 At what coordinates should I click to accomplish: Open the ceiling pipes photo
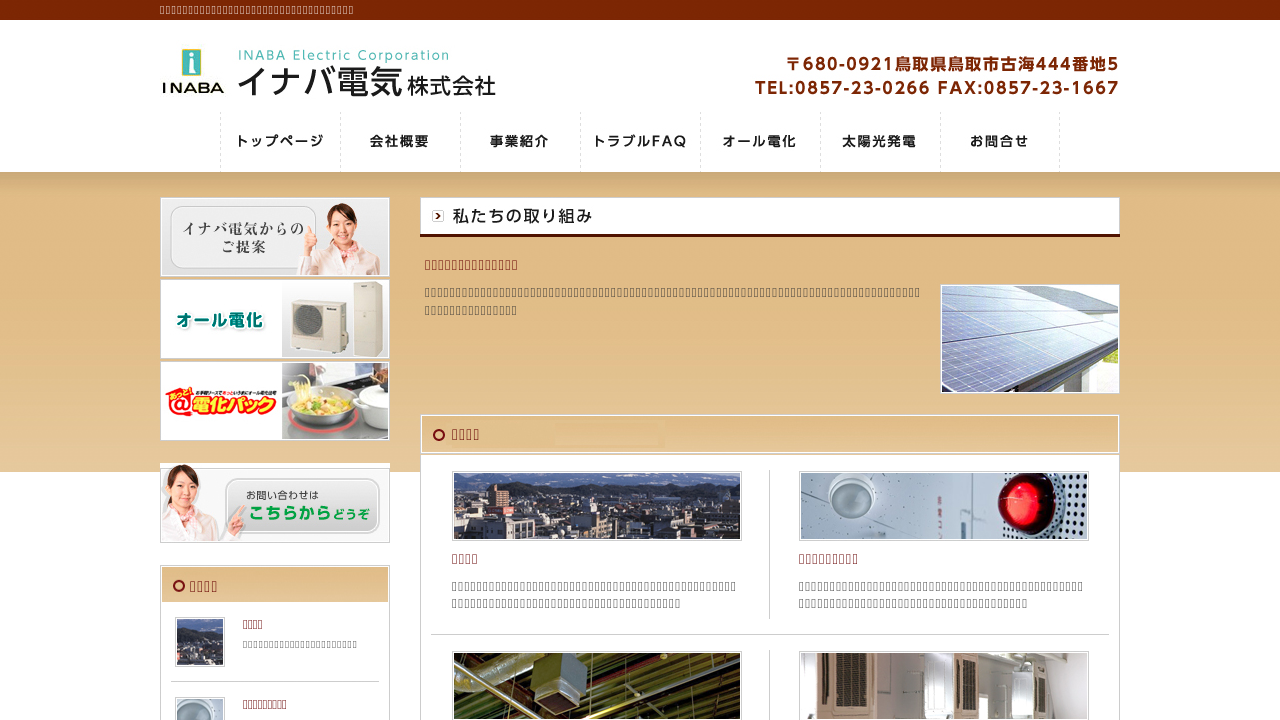[x=597, y=686]
